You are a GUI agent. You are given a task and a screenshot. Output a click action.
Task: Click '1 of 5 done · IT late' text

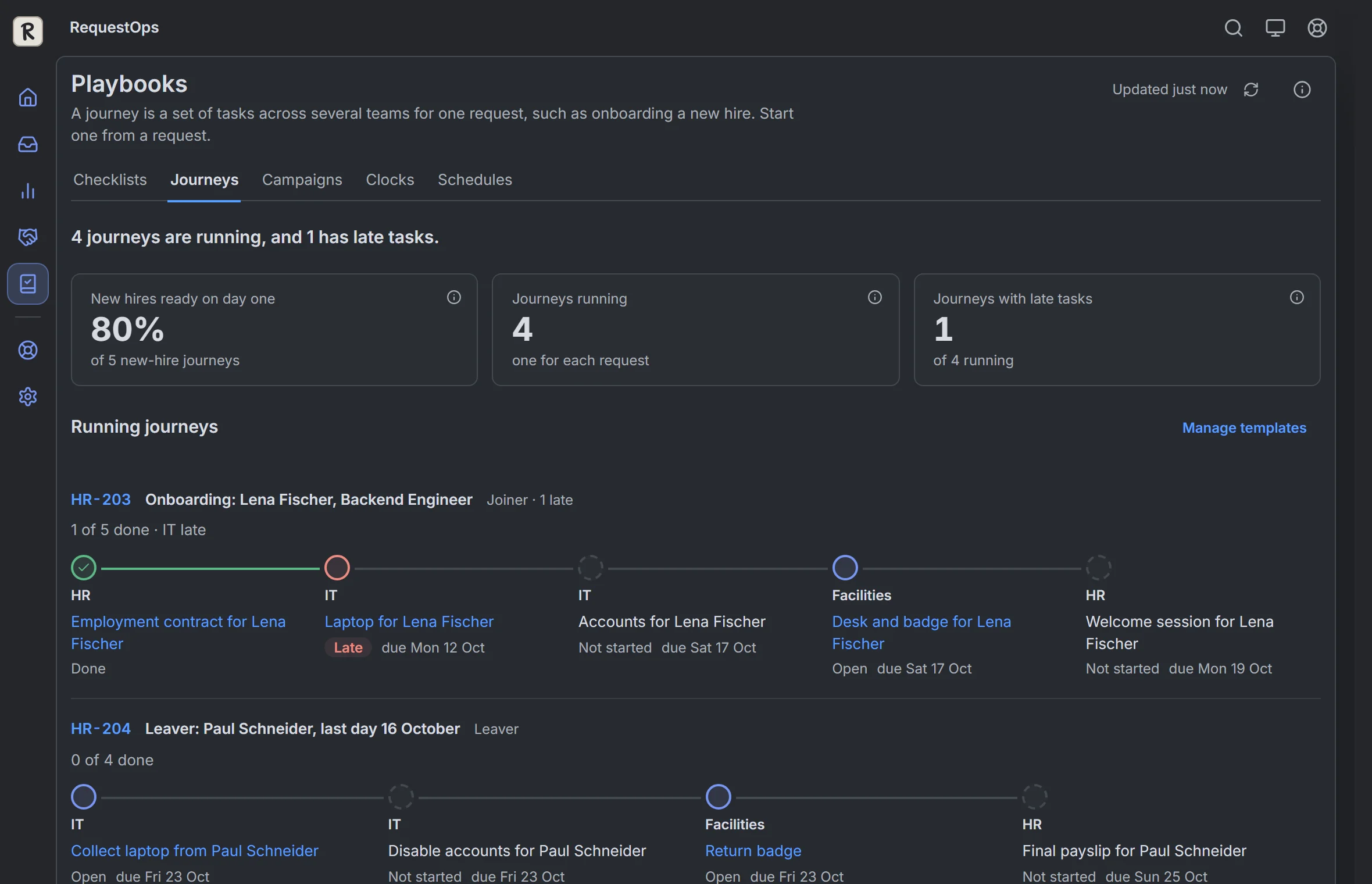click(x=138, y=530)
